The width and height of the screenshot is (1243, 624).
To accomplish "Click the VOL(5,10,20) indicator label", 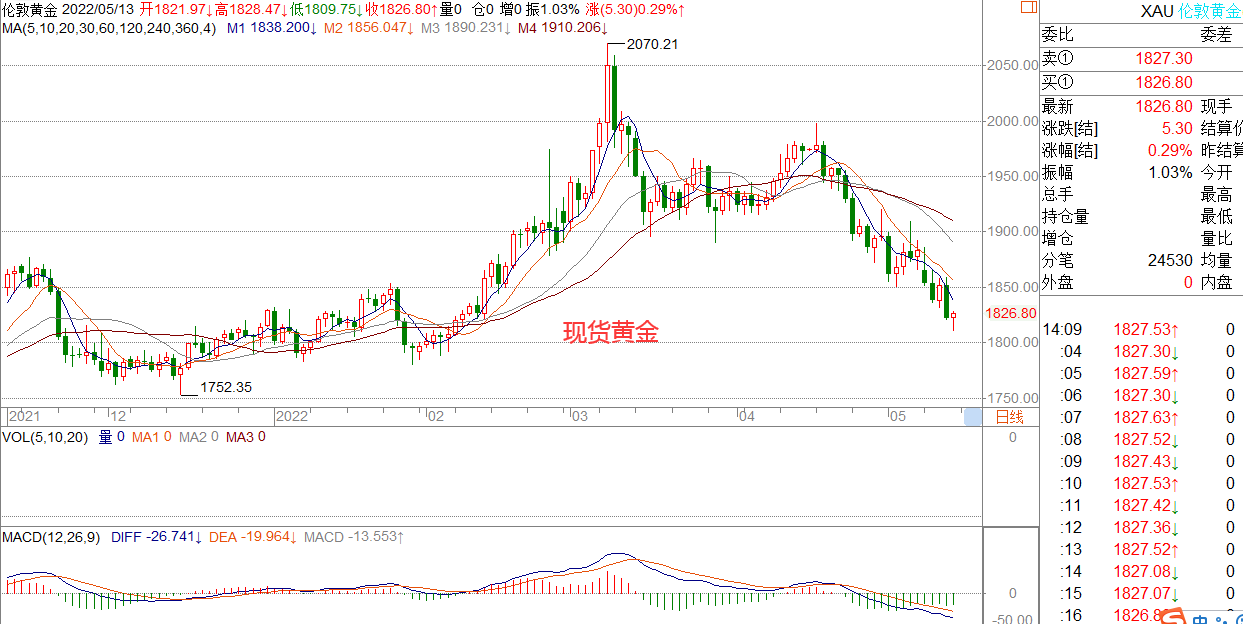I will (46, 437).
